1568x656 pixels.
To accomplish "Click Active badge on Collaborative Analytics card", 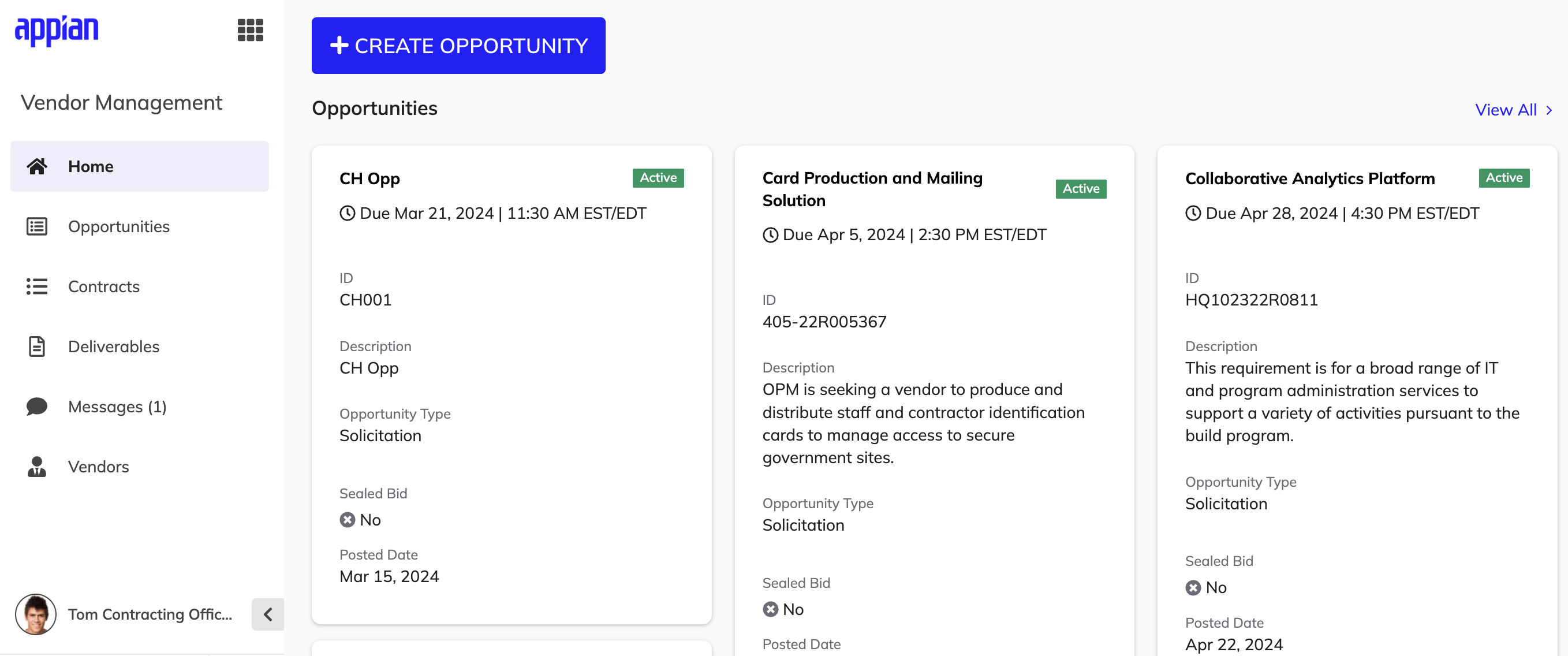I will (1504, 178).
